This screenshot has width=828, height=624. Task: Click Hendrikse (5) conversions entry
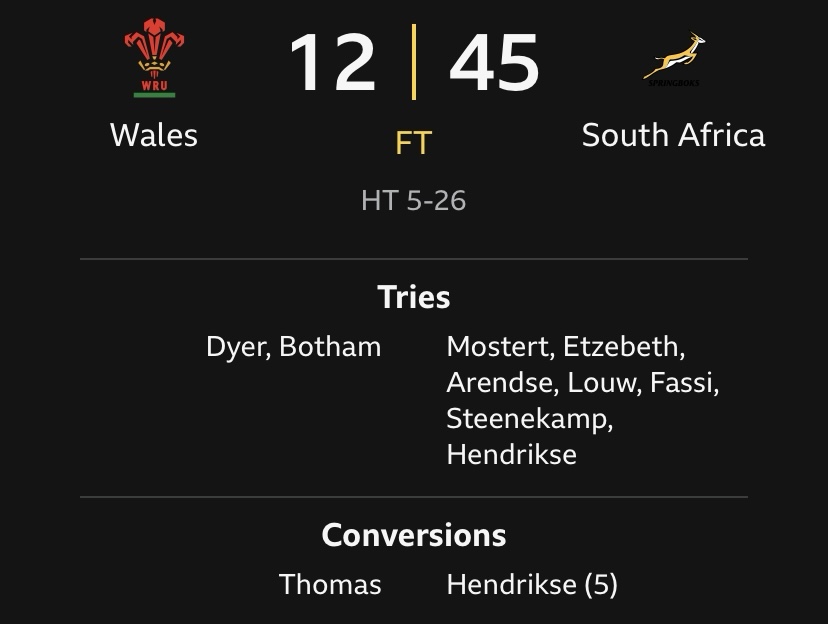click(x=531, y=584)
